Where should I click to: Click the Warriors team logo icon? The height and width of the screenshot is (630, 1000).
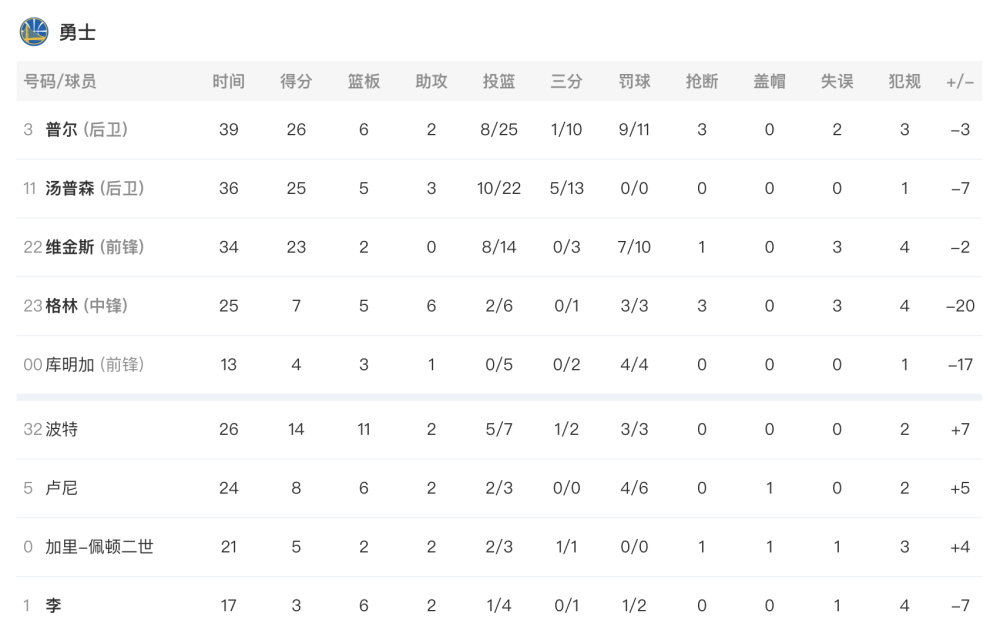(x=34, y=32)
